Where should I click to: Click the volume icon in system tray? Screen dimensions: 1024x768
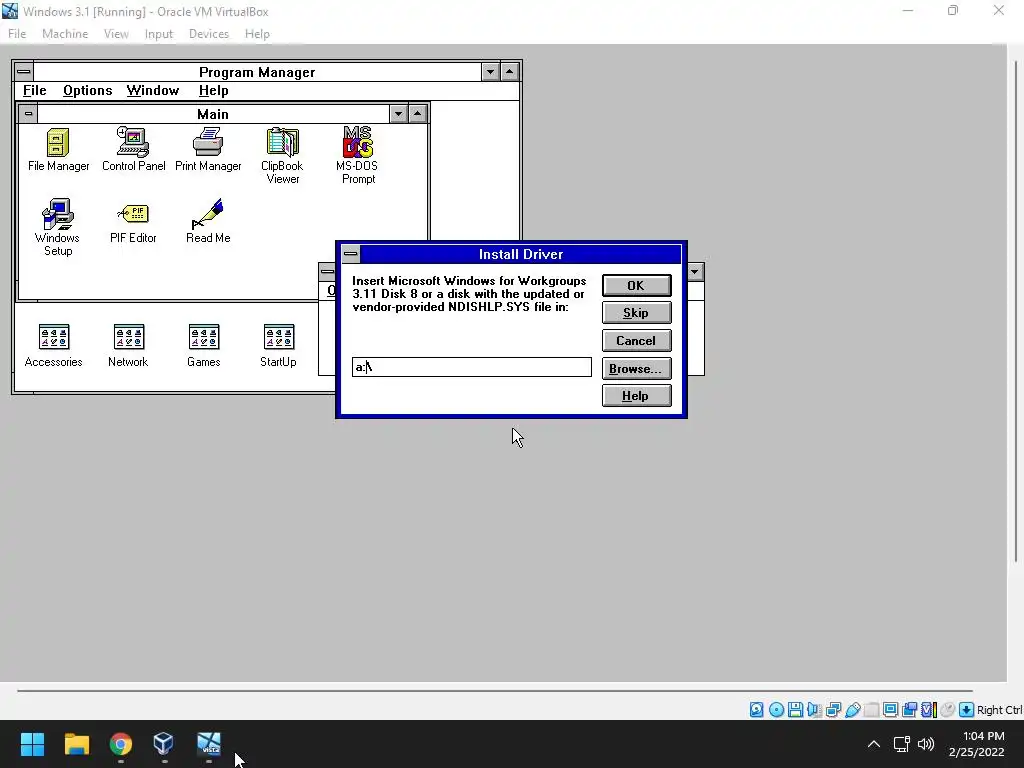(x=926, y=744)
